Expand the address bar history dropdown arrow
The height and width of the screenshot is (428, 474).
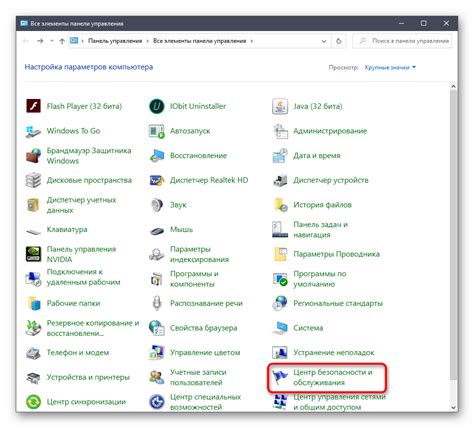324,41
